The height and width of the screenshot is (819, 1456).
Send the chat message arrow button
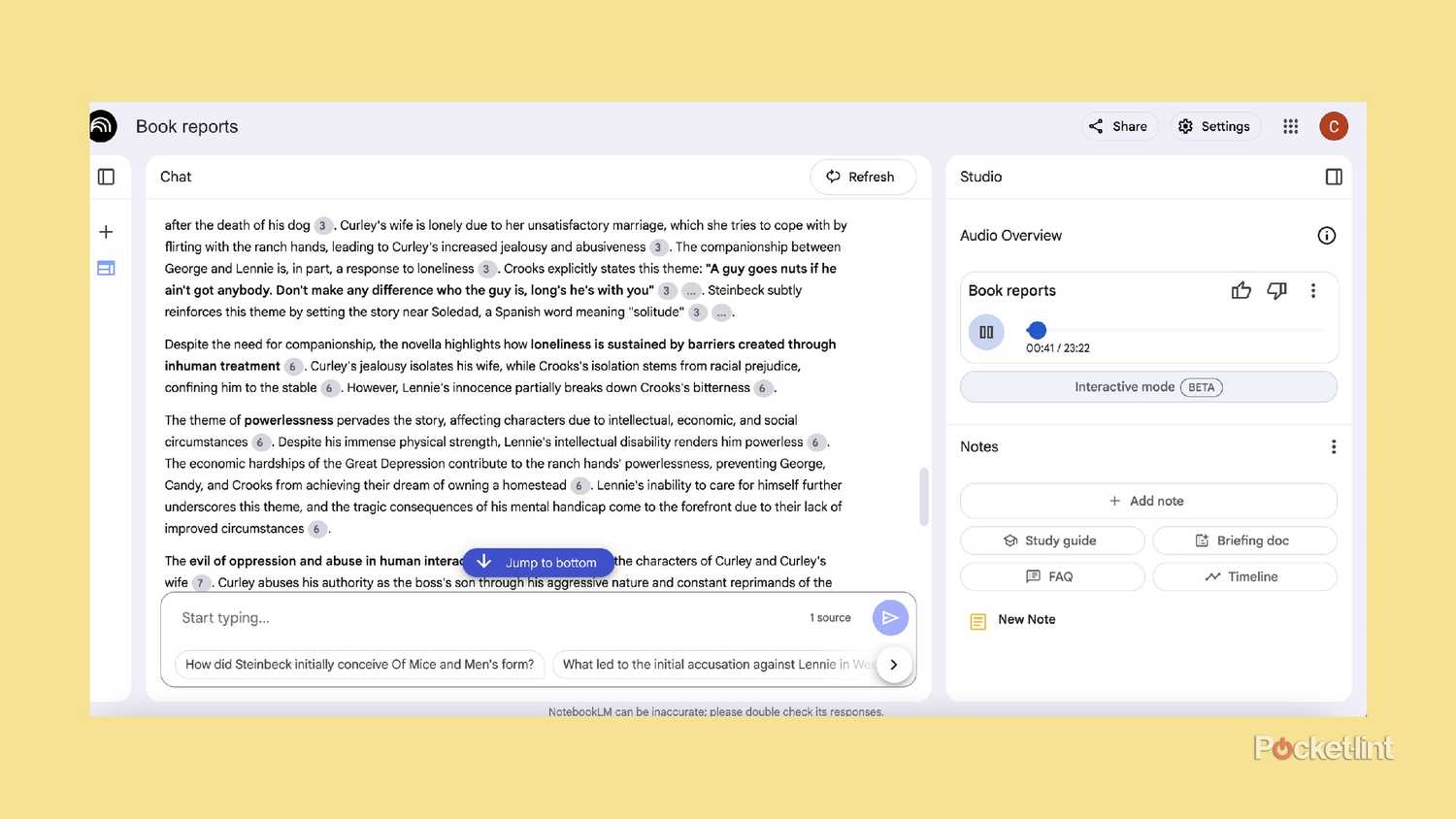pyautogui.click(x=890, y=618)
